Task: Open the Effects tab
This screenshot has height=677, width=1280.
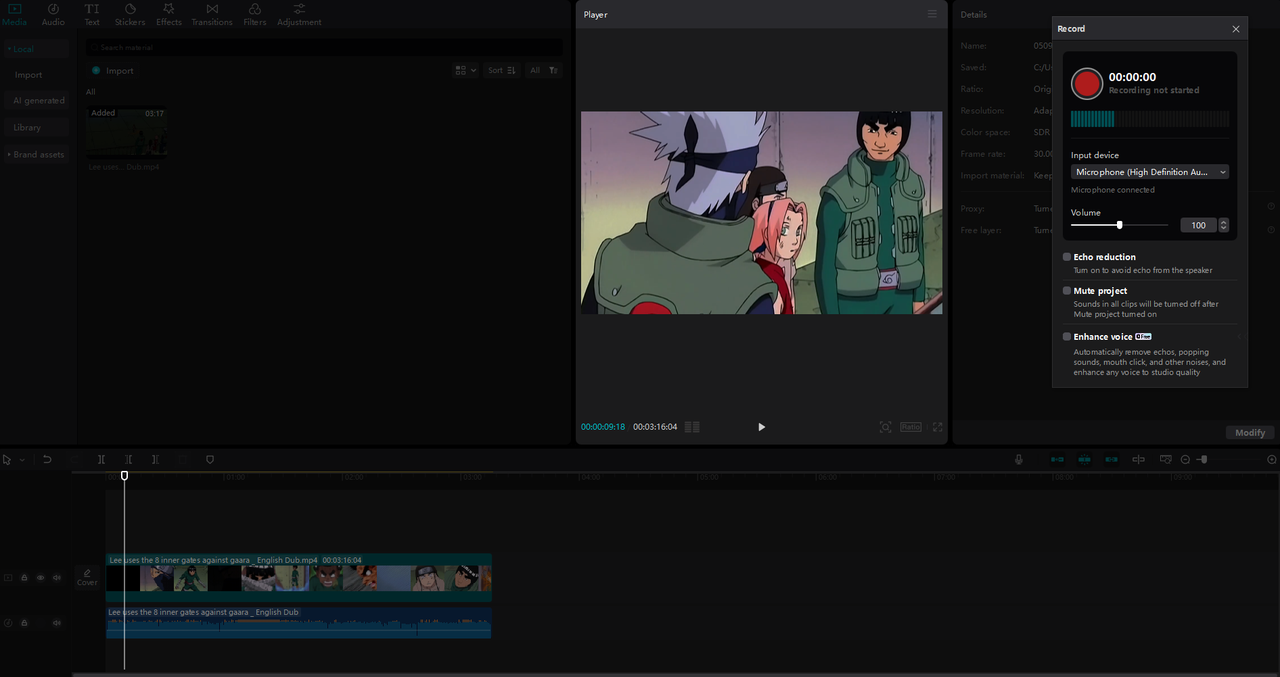Action: click(169, 14)
